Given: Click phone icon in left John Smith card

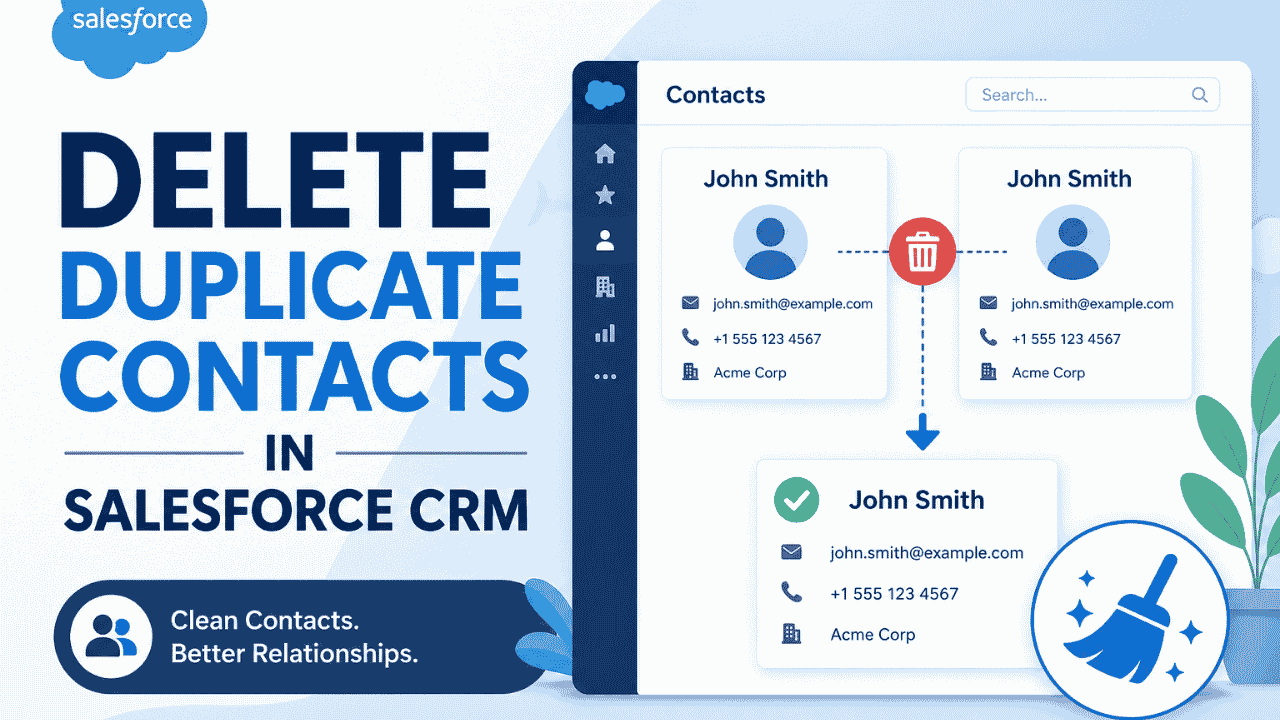Looking at the screenshot, I should [690, 338].
